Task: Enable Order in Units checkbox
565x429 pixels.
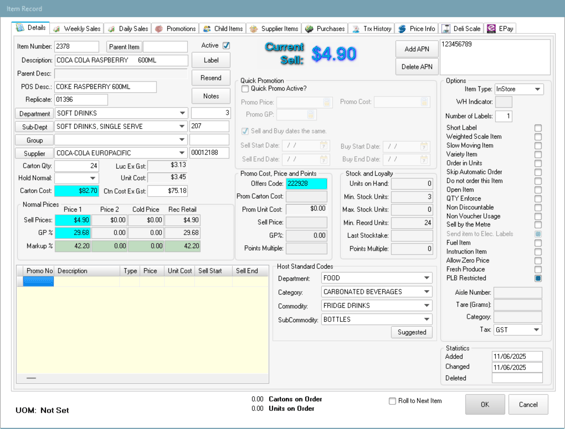Action: (x=538, y=163)
